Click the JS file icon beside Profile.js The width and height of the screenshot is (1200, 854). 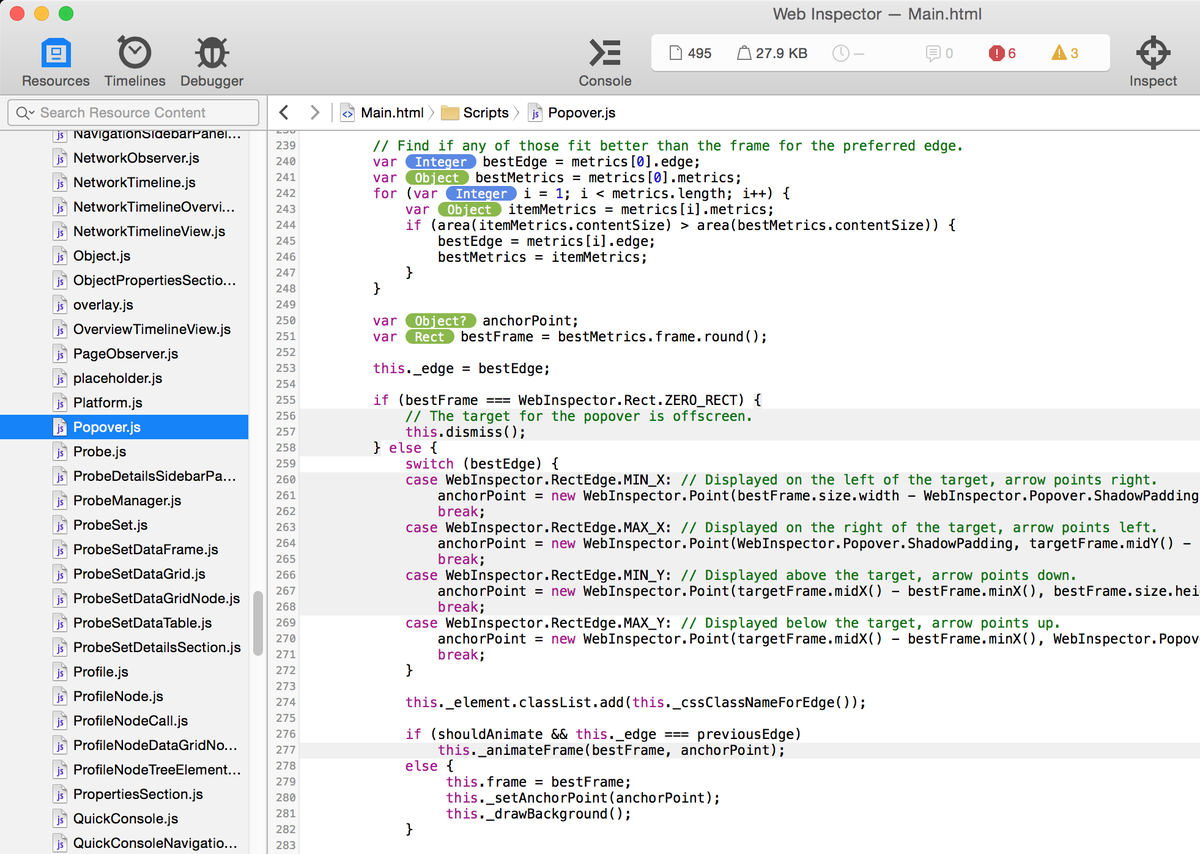pyautogui.click(x=60, y=672)
